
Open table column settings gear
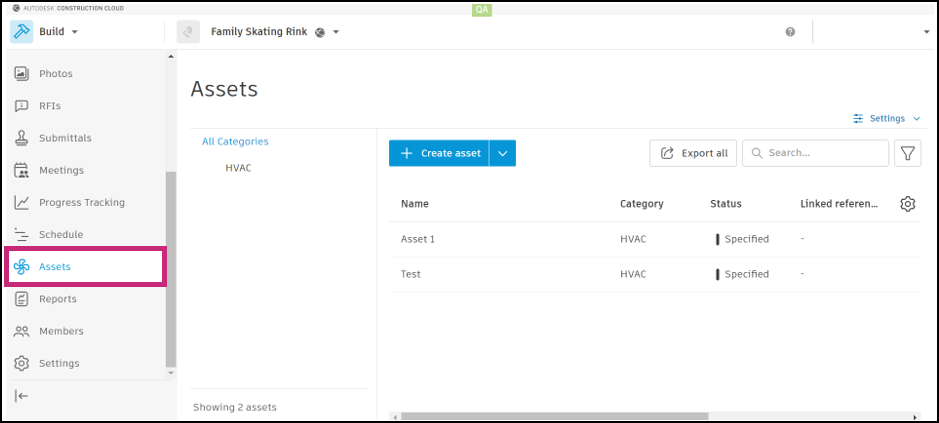point(907,204)
